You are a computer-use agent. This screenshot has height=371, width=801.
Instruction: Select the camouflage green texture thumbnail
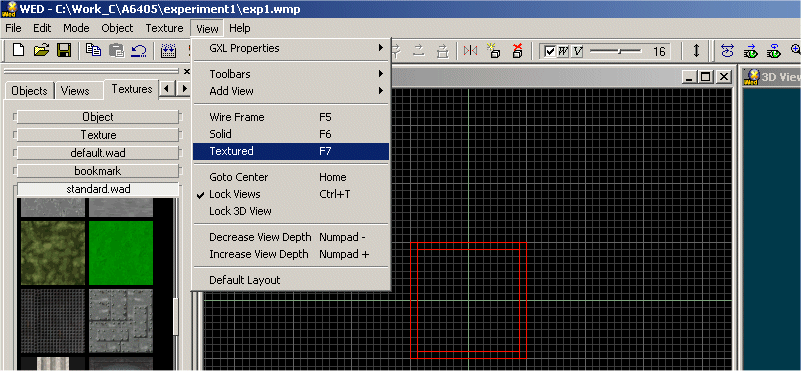pyautogui.click(x=53, y=252)
